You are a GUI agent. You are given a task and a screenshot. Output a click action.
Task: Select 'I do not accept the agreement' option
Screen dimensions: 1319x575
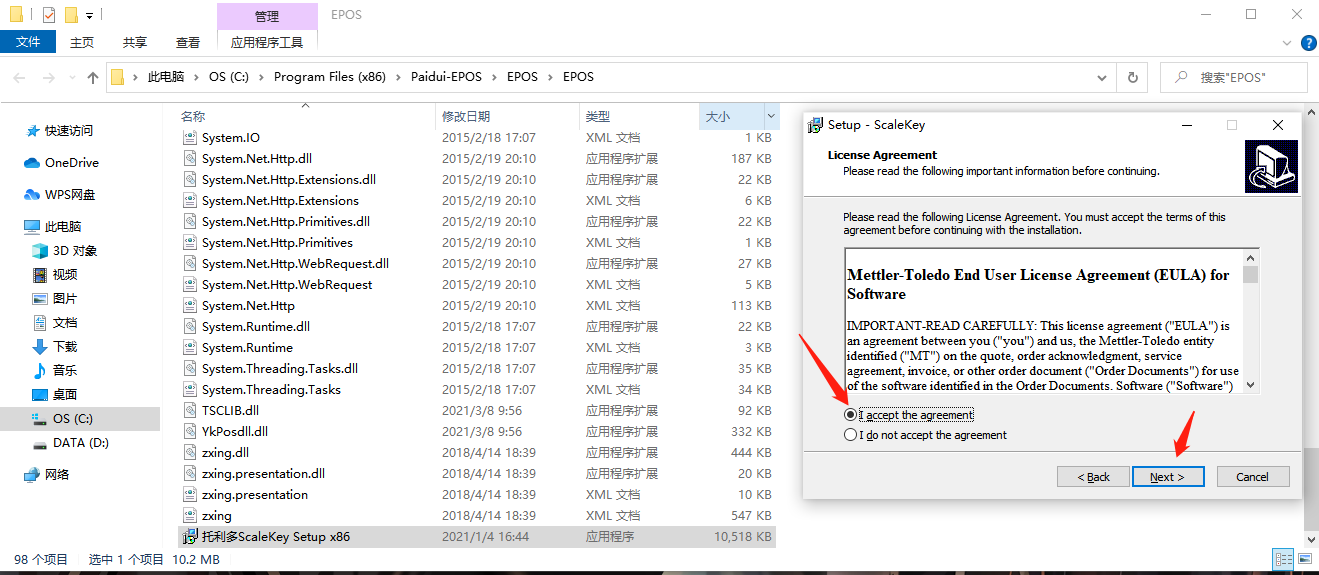(x=850, y=435)
